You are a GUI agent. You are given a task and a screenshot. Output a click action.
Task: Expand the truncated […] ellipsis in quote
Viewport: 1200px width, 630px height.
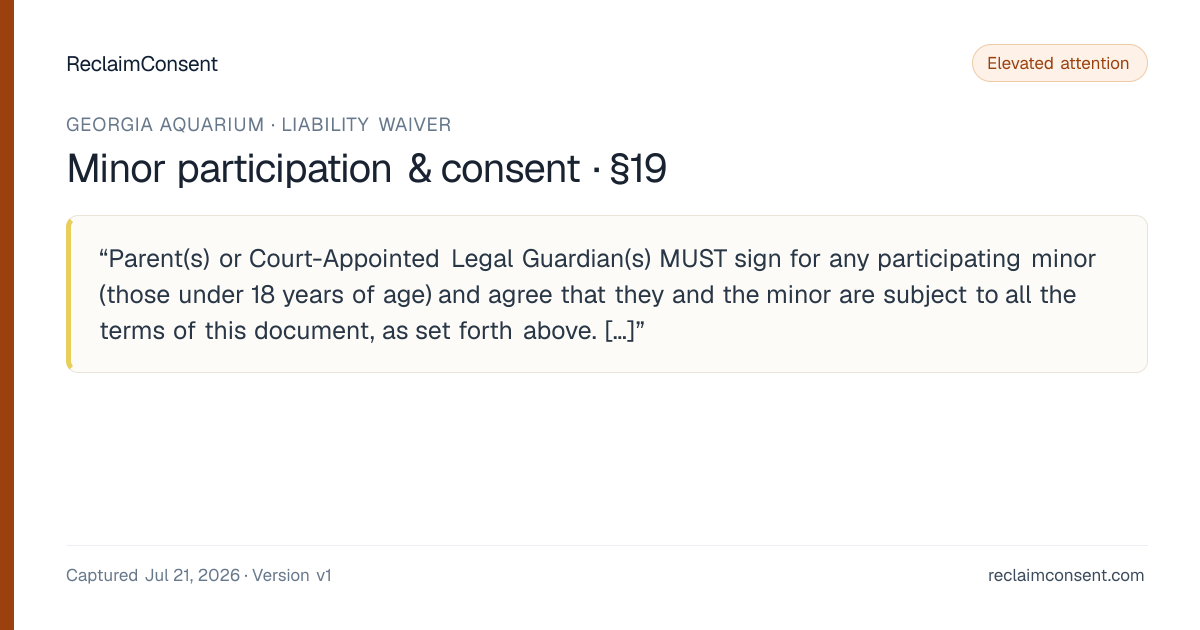(x=620, y=331)
